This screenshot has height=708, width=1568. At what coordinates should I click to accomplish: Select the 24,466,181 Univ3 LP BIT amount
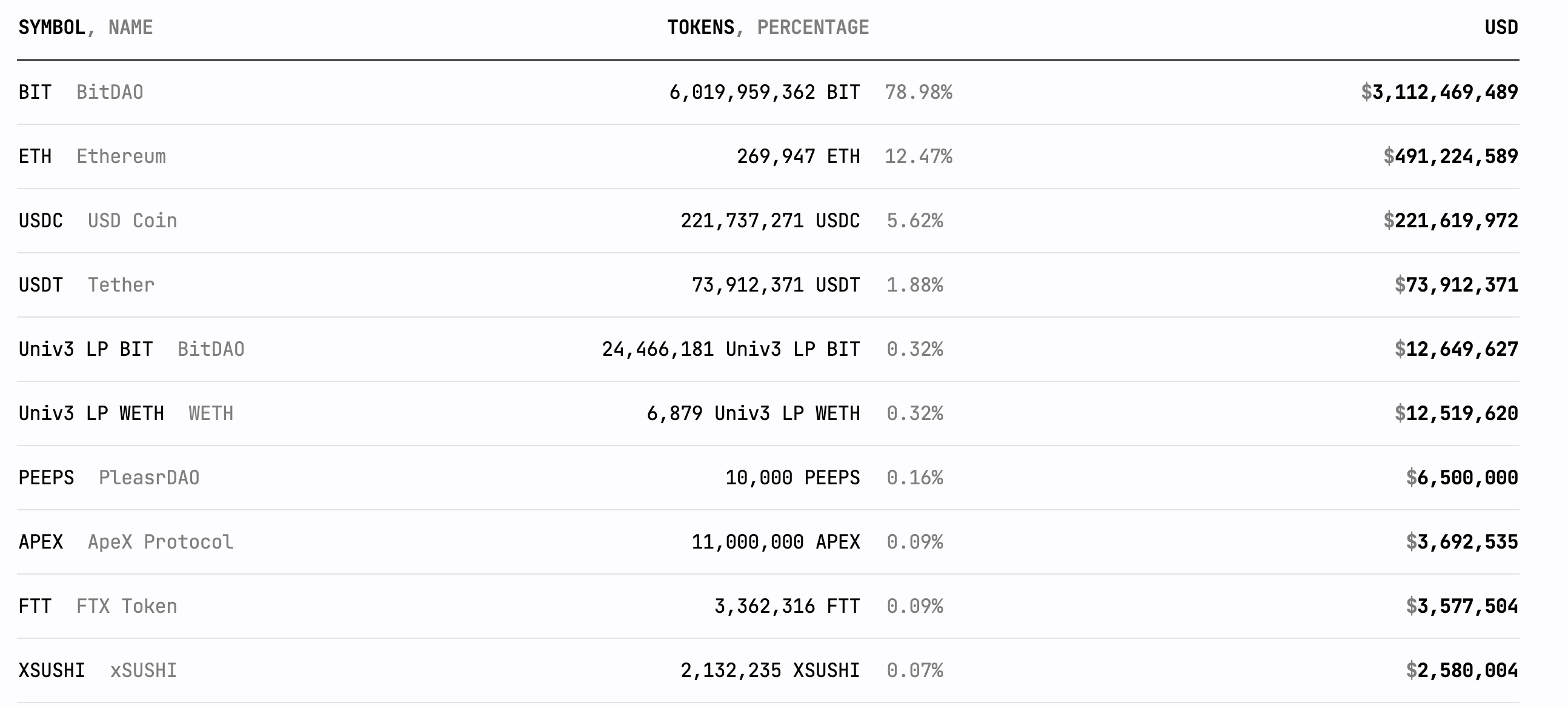(x=731, y=349)
